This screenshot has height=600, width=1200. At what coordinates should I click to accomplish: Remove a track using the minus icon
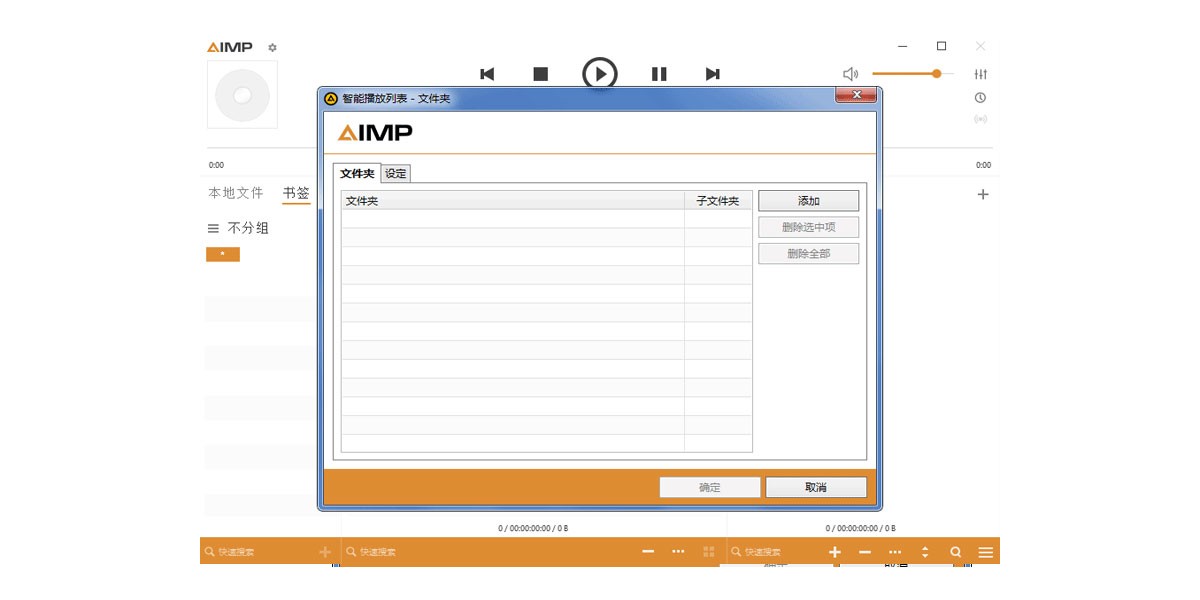[866, 551]
